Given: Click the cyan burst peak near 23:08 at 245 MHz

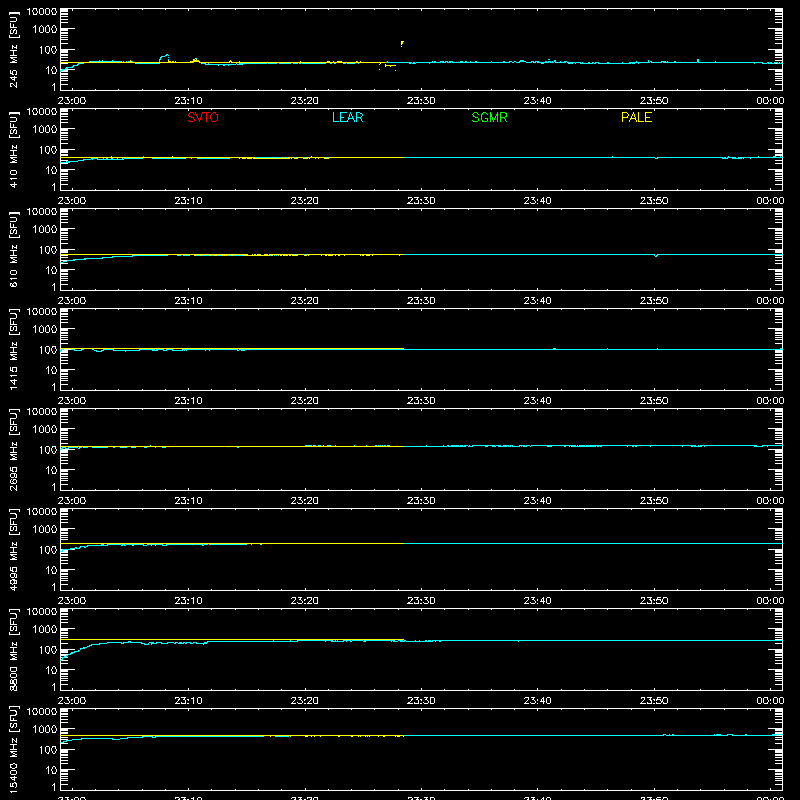Looking at the screenshot, I should [x=165, y=57].
